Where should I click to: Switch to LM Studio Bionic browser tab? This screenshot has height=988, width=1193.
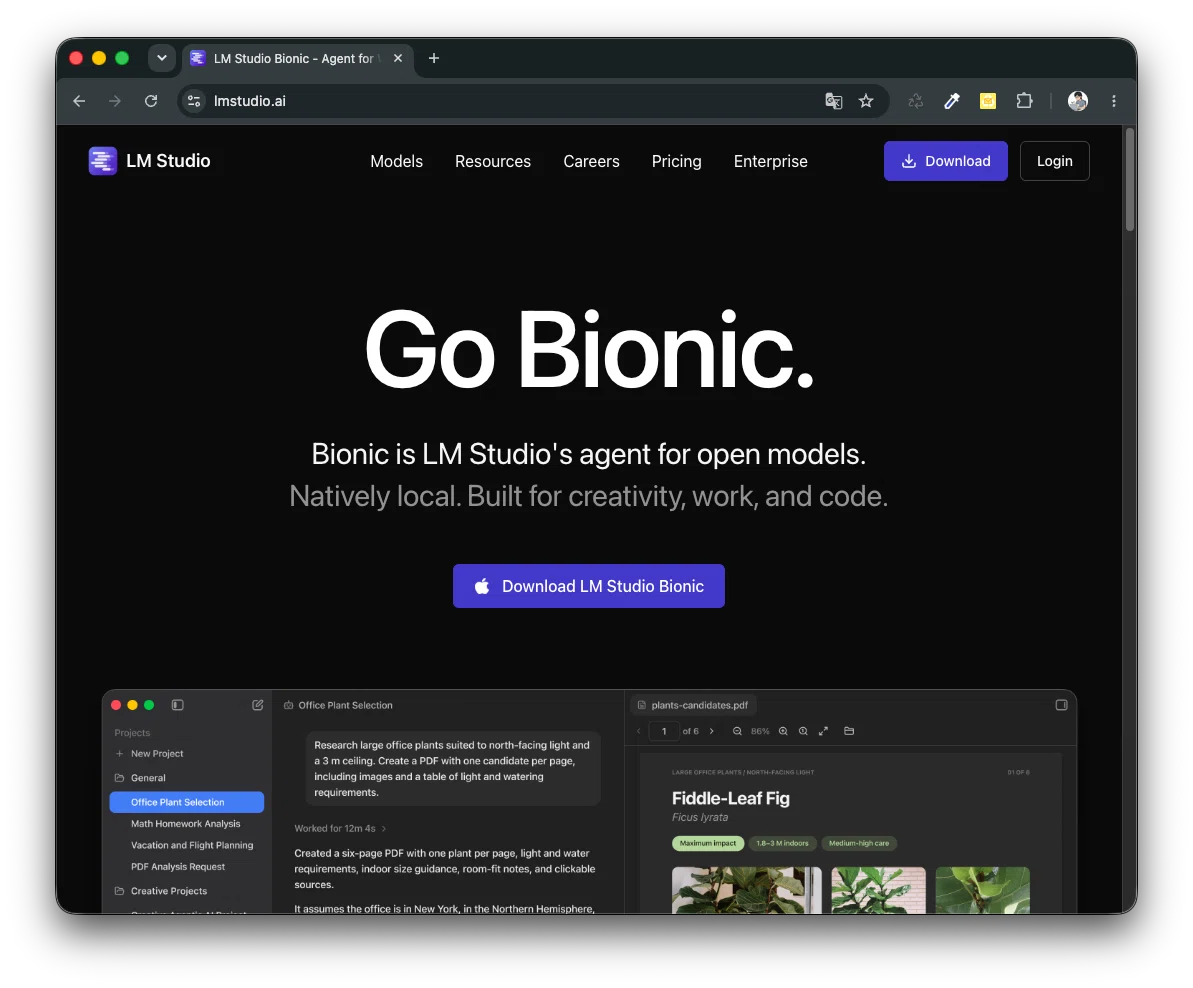click(x=297, y=59)
